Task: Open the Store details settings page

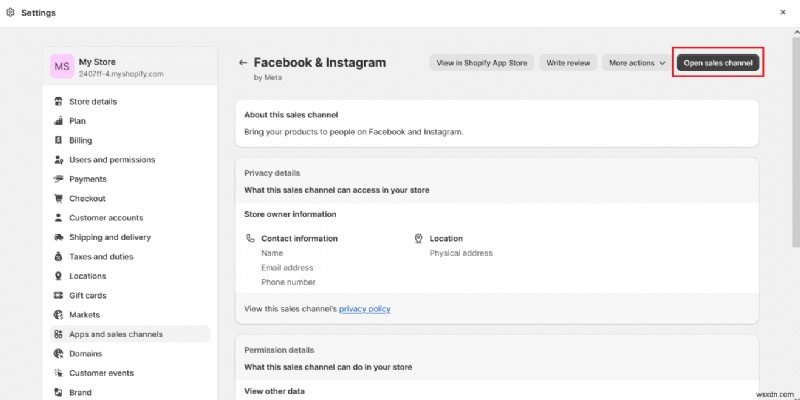Action: (130, 102)
